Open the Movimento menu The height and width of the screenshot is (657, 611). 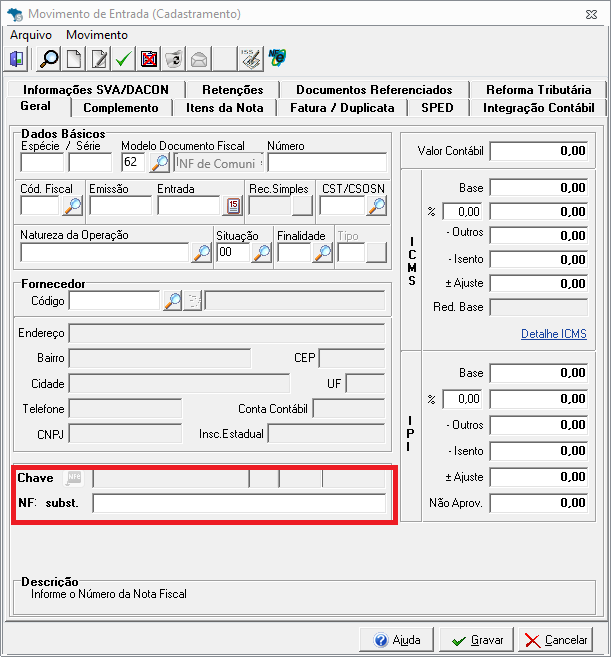pos(97,35)
